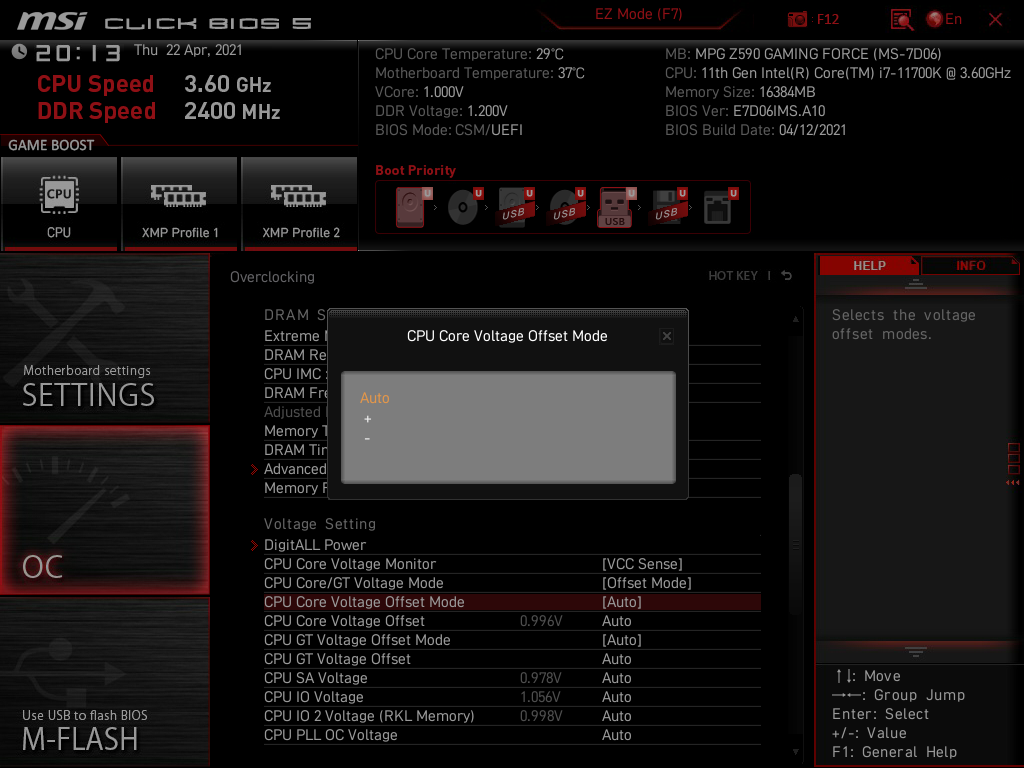Select the USB CD/DVD boot device icon
This screenshot has width=1024, height=768.
click(566, 207)
